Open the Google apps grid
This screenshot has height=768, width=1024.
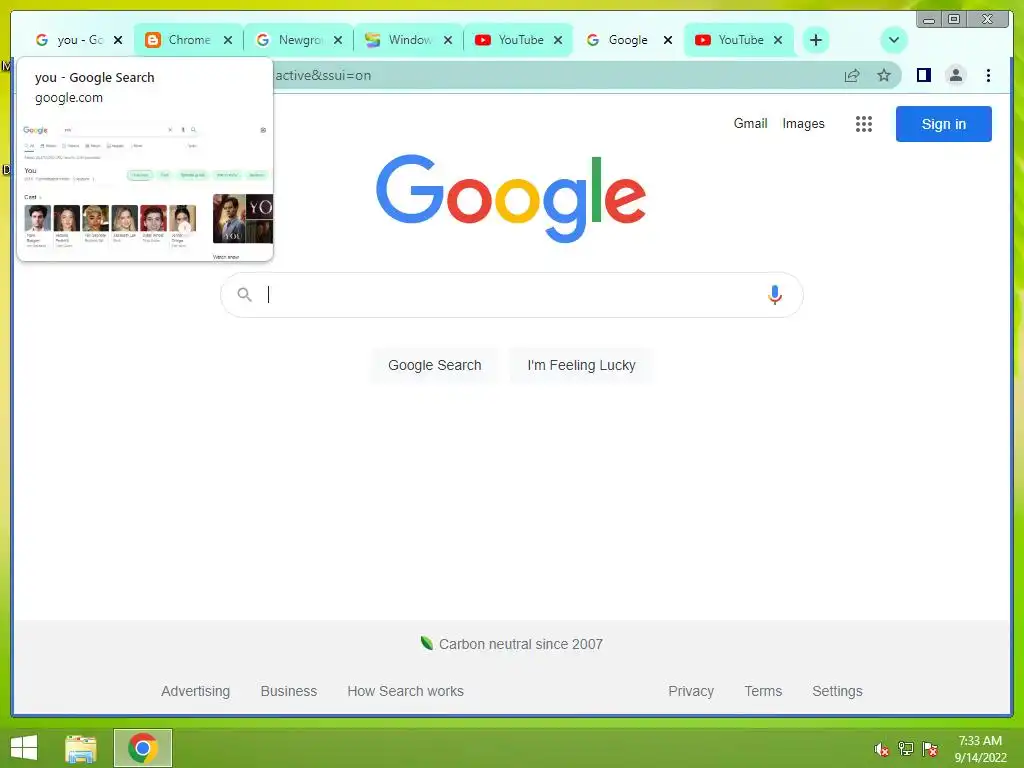point(864,124)
